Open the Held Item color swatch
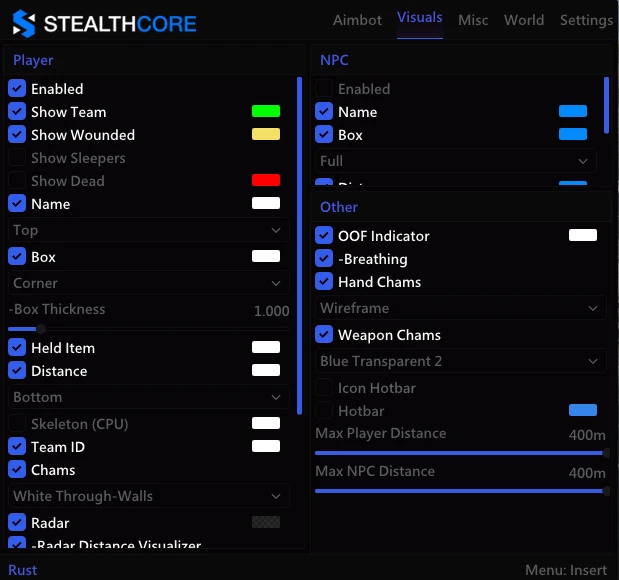 (x=266, y=347)
